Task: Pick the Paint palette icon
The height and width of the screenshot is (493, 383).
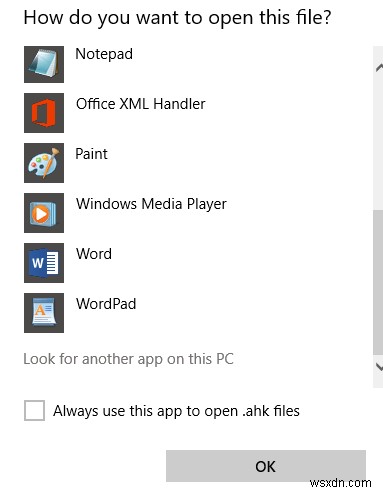Action: pyautogui.click(x=44, y=163)
